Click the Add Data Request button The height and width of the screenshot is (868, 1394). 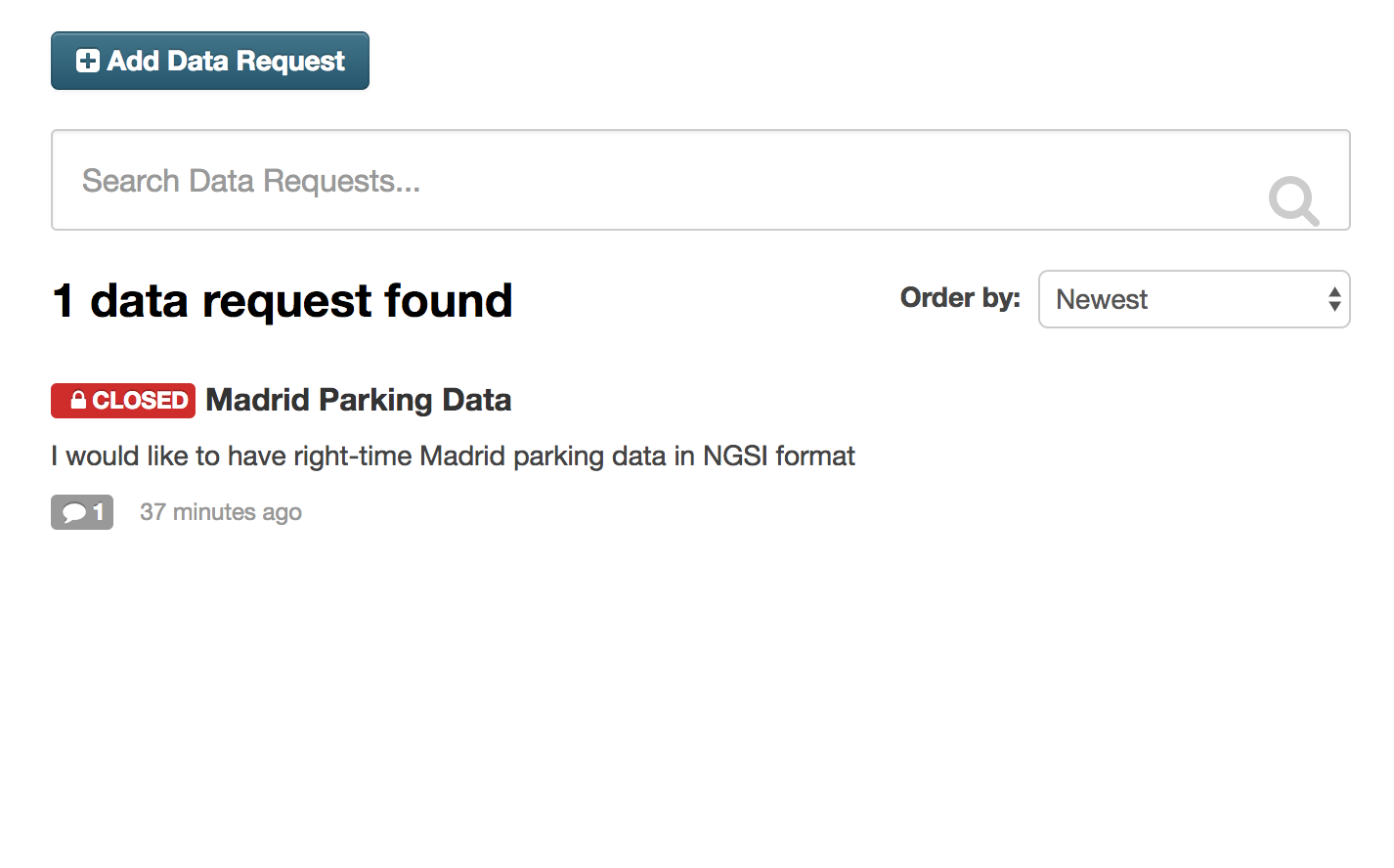point(210,61)
